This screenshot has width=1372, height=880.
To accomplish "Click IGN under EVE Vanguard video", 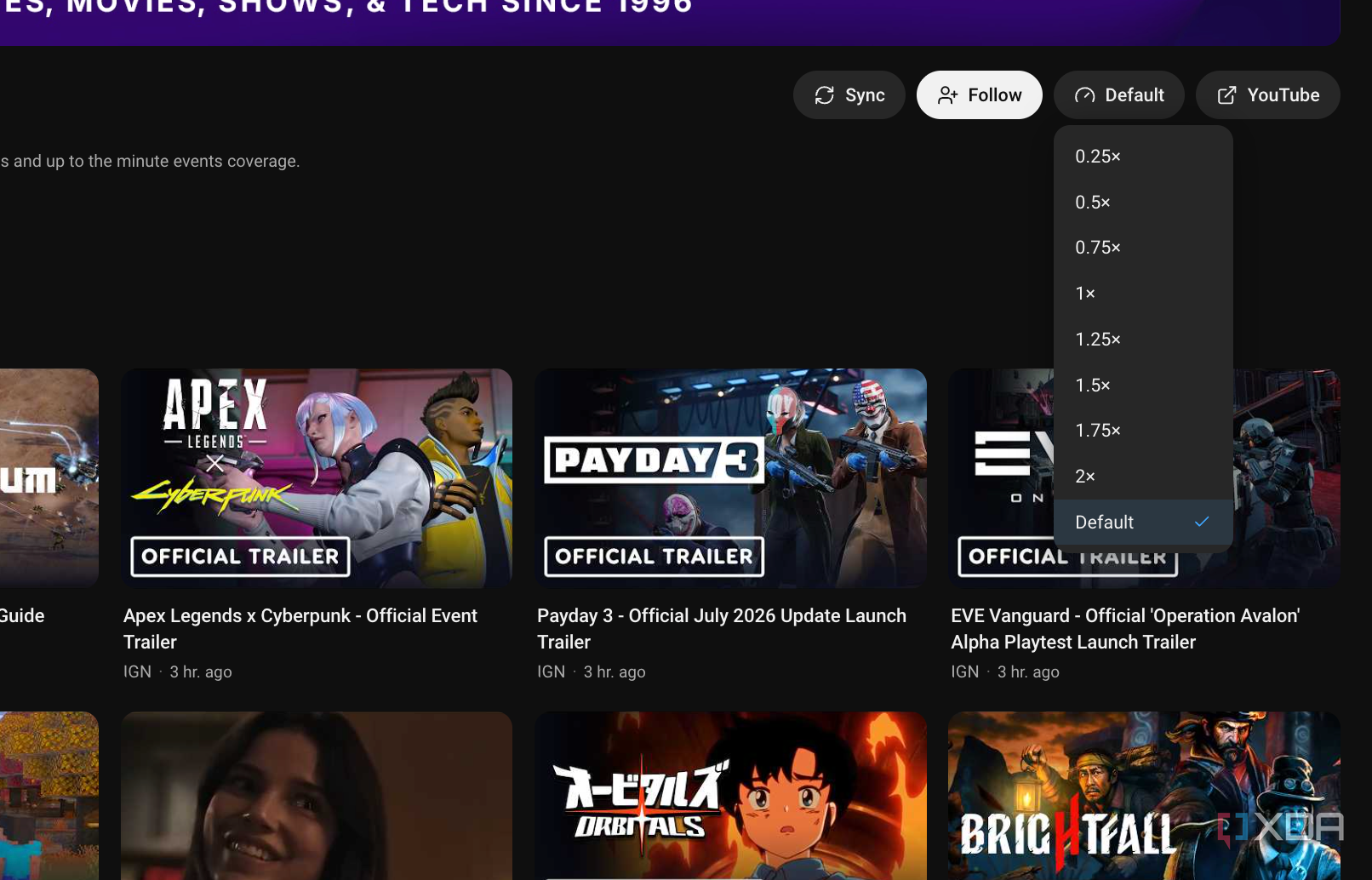I will tap(964, 671).
